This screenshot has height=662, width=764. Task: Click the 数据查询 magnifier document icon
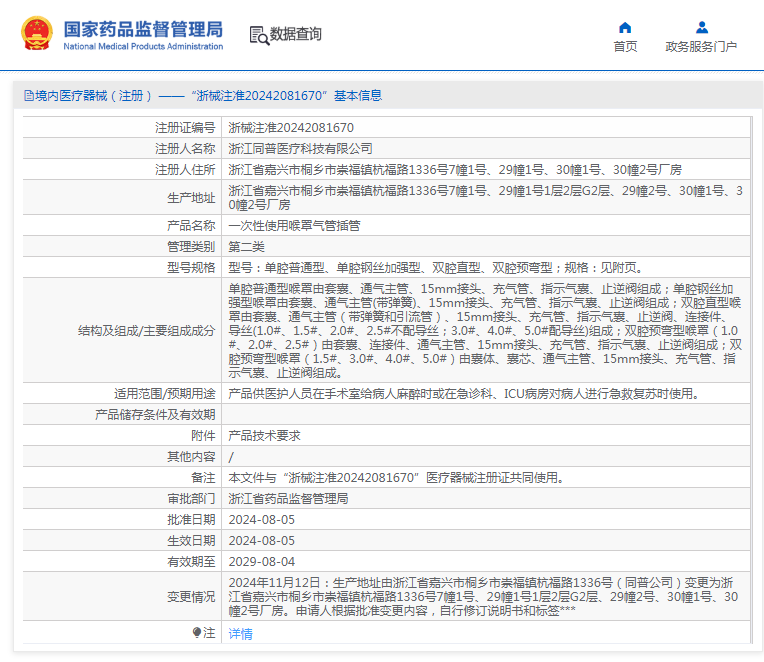pos(258,35)
